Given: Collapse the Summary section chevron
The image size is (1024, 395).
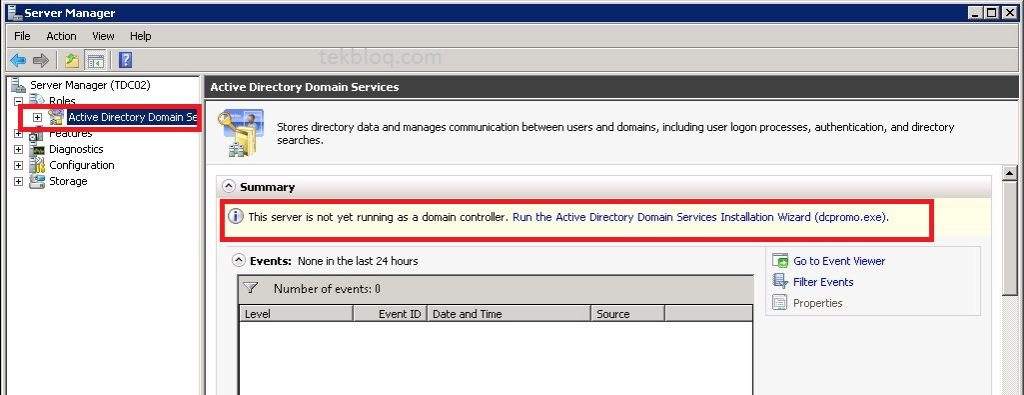Looking at the screenshot, I should [x=229, y=187].
